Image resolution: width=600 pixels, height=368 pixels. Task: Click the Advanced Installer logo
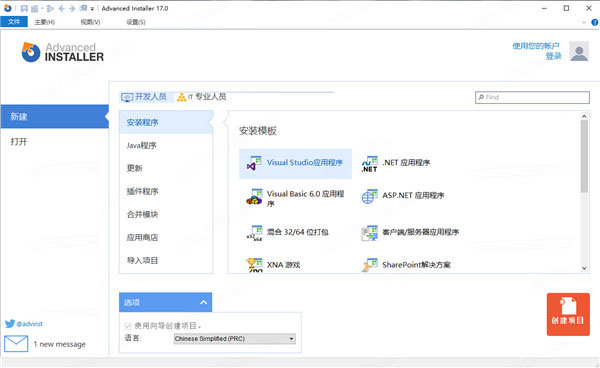(x=63, y=52)
